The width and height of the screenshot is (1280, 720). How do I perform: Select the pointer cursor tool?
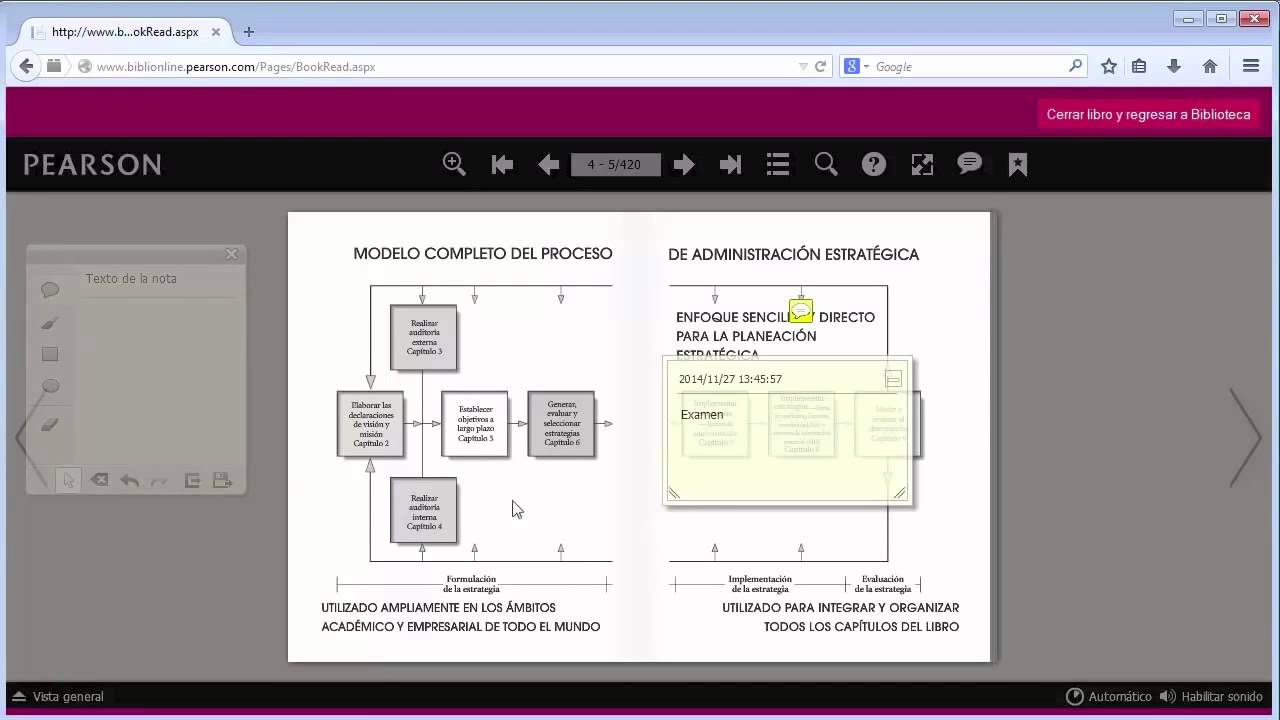tap(68, 480)
